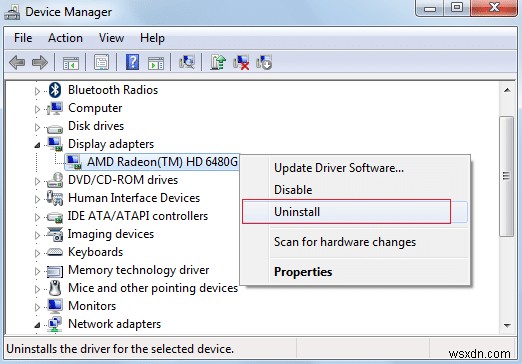Viewport: 522px width, 364px height.
Task: Expand the Monitors node
Action: (37, 307)
